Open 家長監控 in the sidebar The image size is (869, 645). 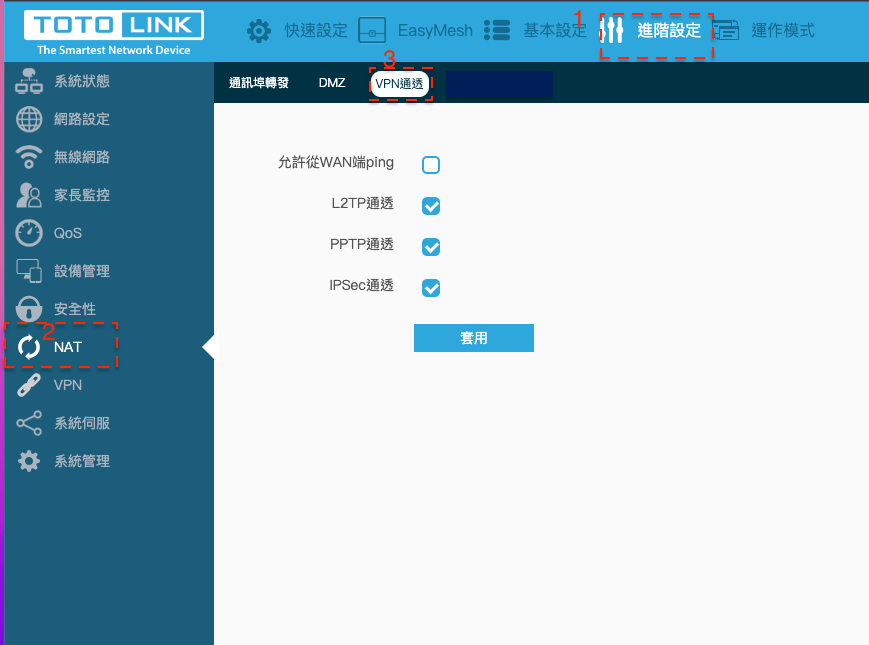point(82,195)
